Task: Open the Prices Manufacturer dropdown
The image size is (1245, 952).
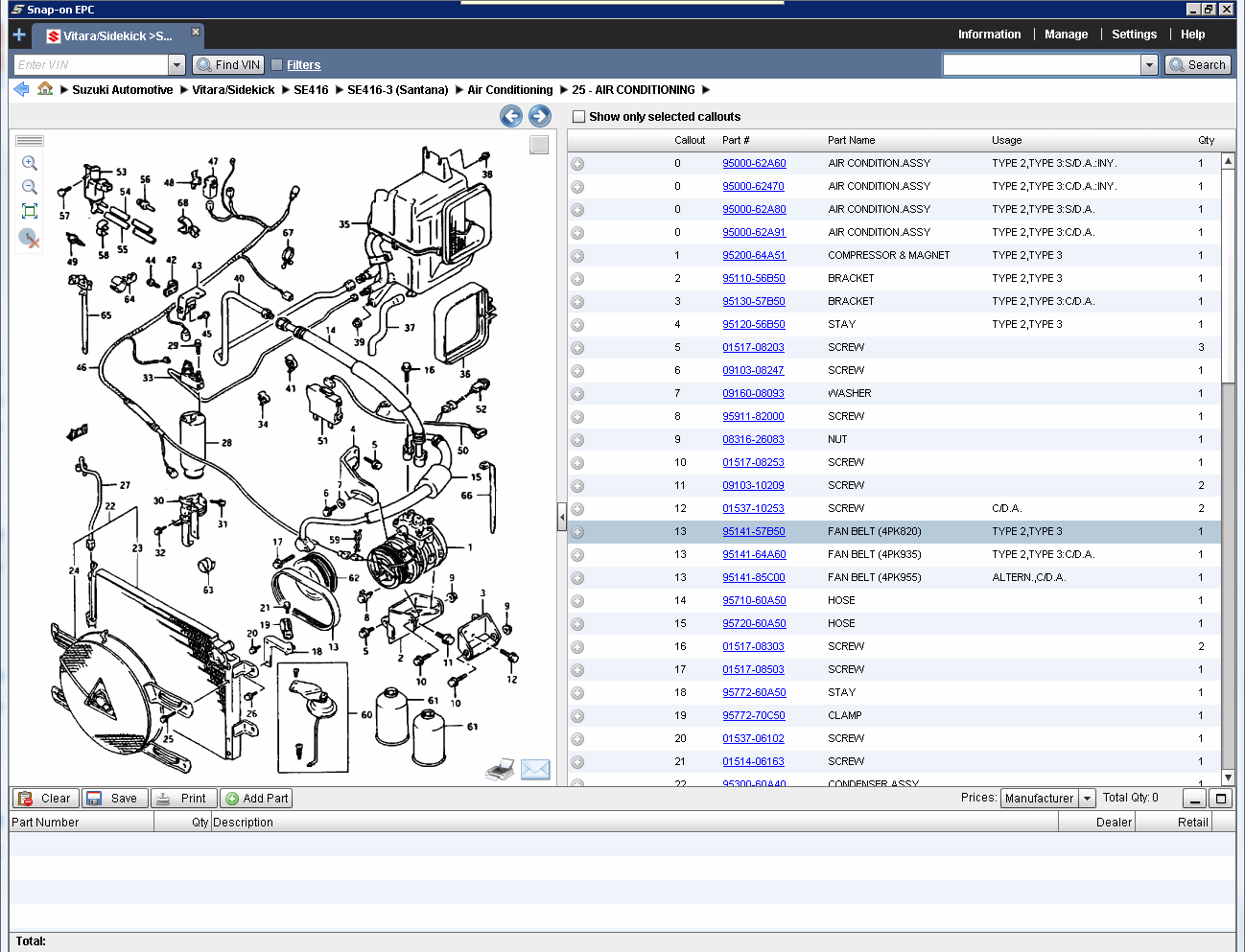Action: [1087, 799]
